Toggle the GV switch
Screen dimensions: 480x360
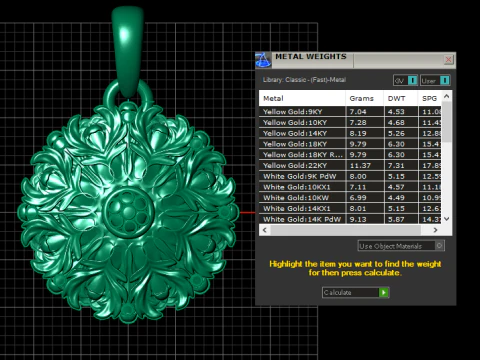[405, 80]
